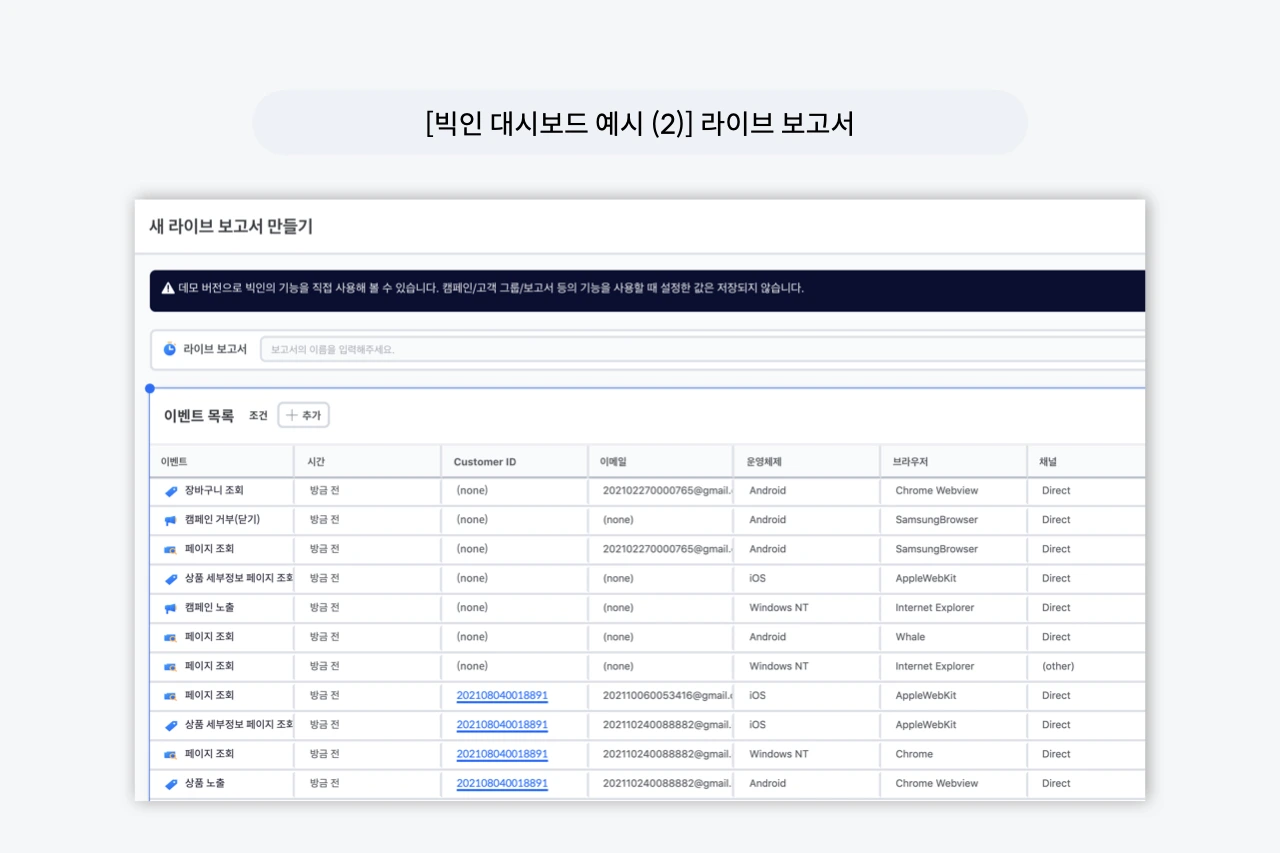Click the email cell 202110060053416@gmail
Image resolution: width=1280 pixels, height=853 pixels.
pos(667,696)
